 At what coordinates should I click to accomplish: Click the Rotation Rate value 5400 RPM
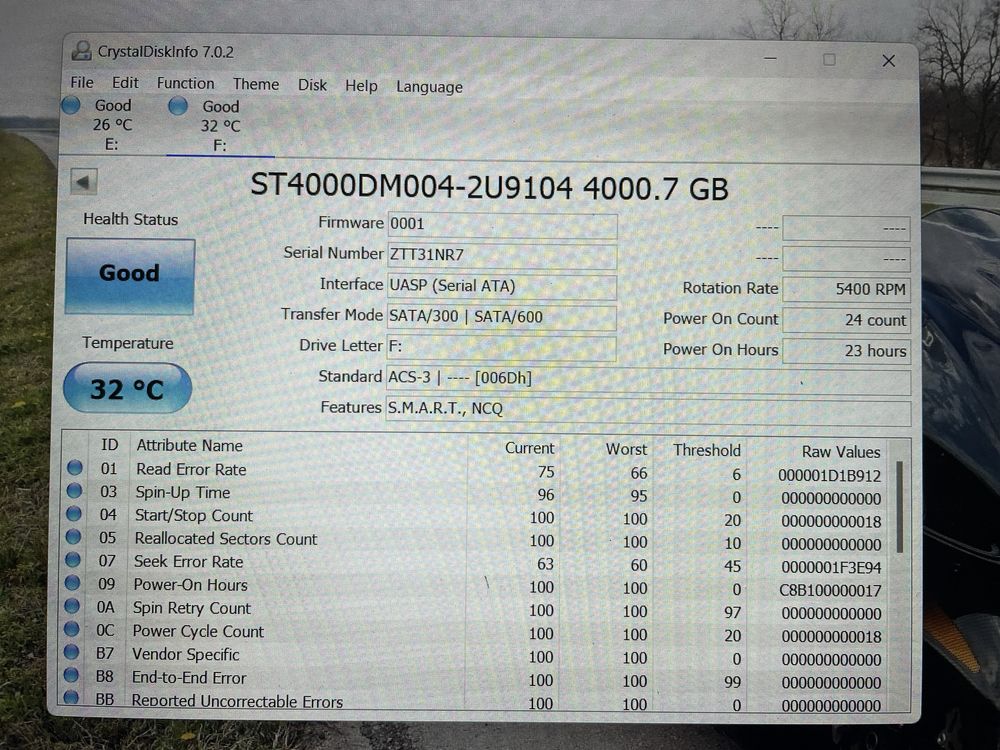(x=846, y=289)
